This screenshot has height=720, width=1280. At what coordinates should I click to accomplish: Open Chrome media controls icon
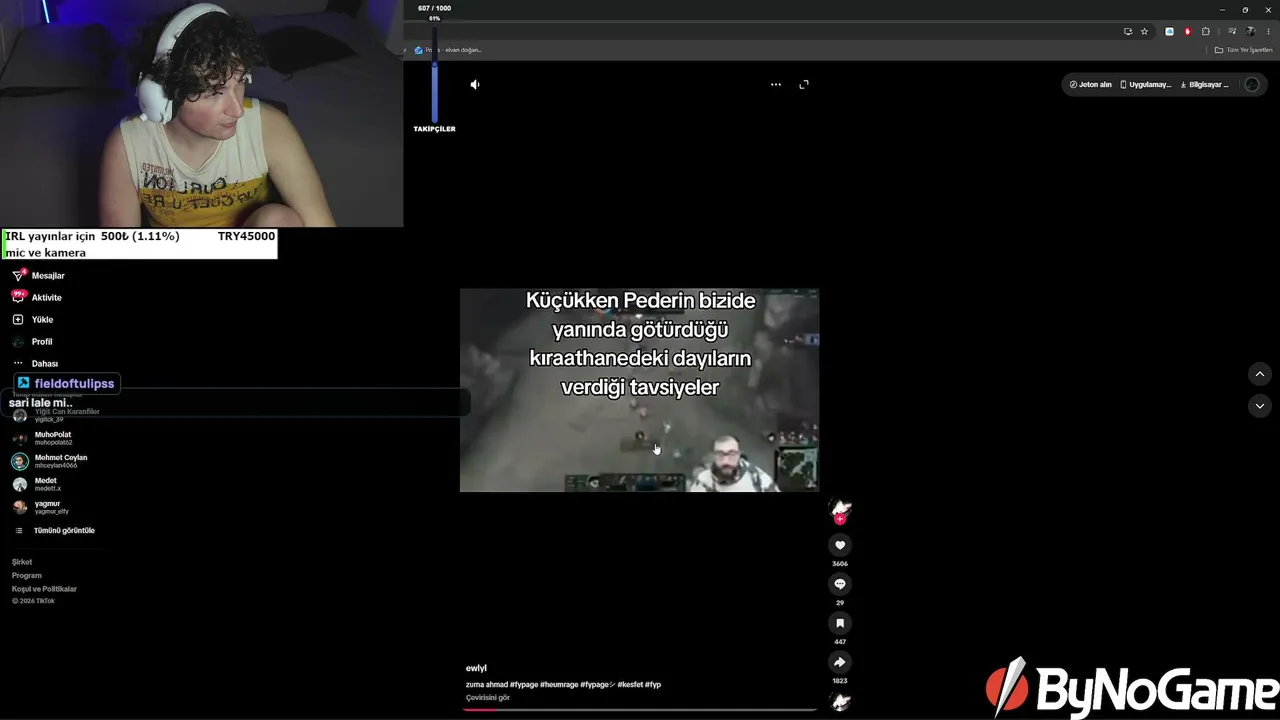(x=1232, y=31)
